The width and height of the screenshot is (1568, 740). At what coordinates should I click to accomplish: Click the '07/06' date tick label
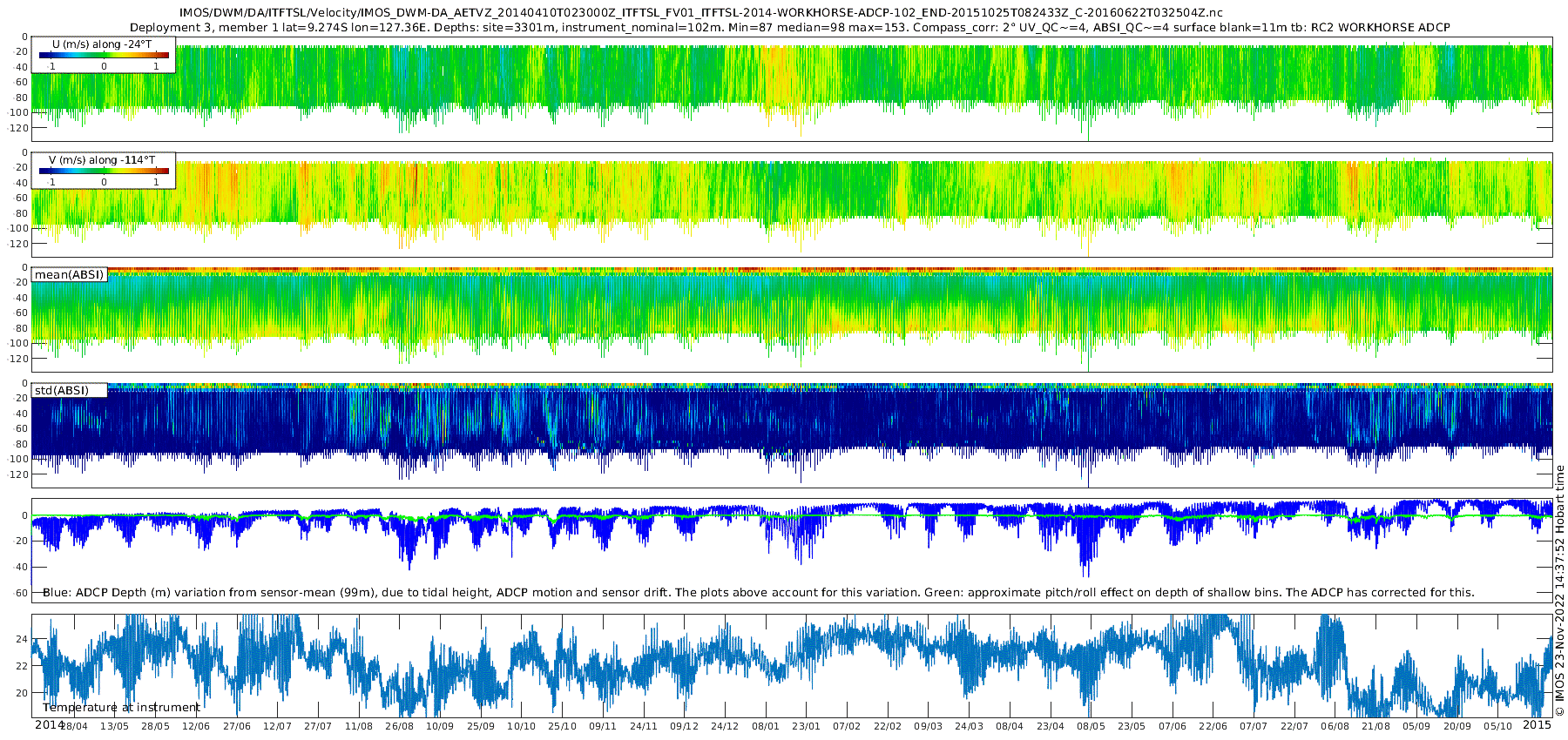tap(1173, 726)
